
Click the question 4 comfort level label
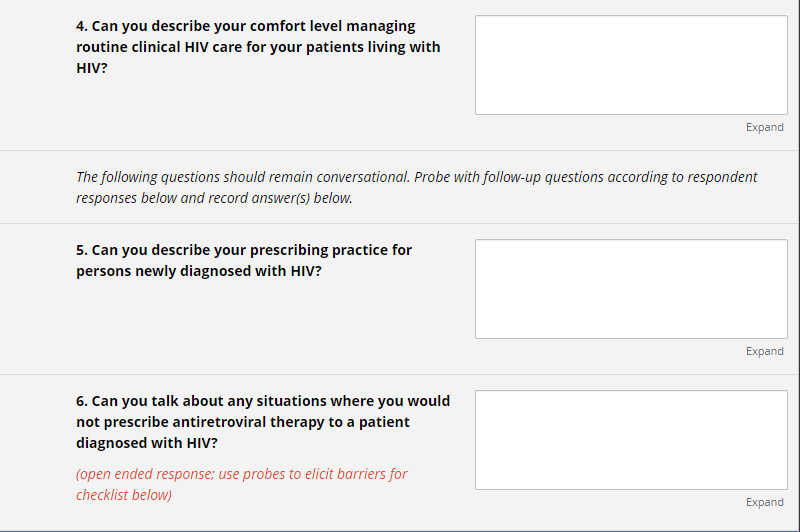[x=258, y=47]
